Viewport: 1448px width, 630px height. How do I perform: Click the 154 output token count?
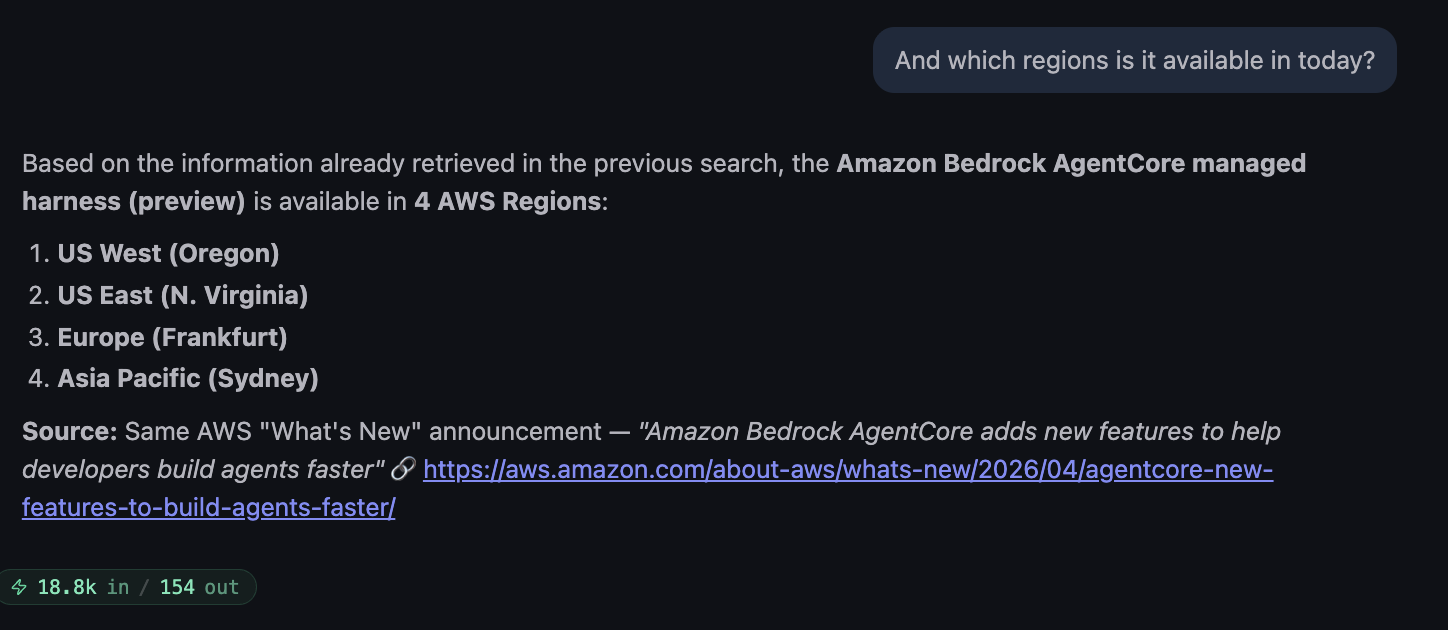point(177,587)
